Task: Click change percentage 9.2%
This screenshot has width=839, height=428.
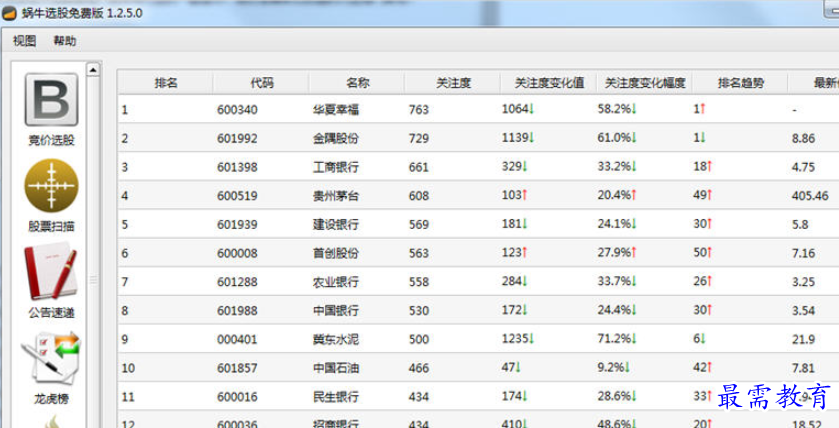Action: (x=614, y=368)
